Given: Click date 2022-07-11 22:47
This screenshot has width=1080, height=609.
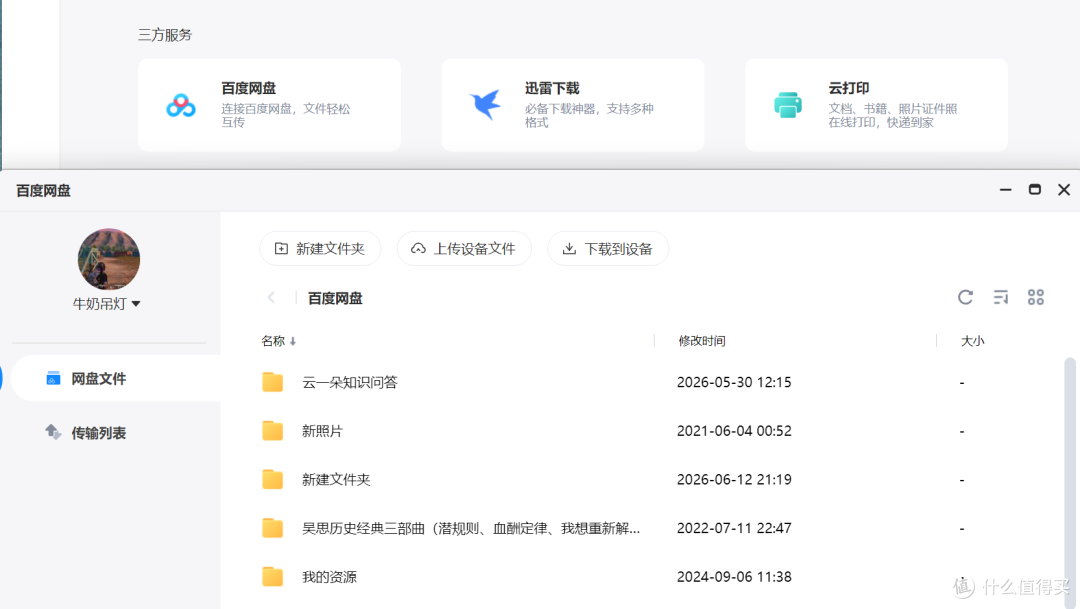Looking at the screenshot, I should click(734, 528).
